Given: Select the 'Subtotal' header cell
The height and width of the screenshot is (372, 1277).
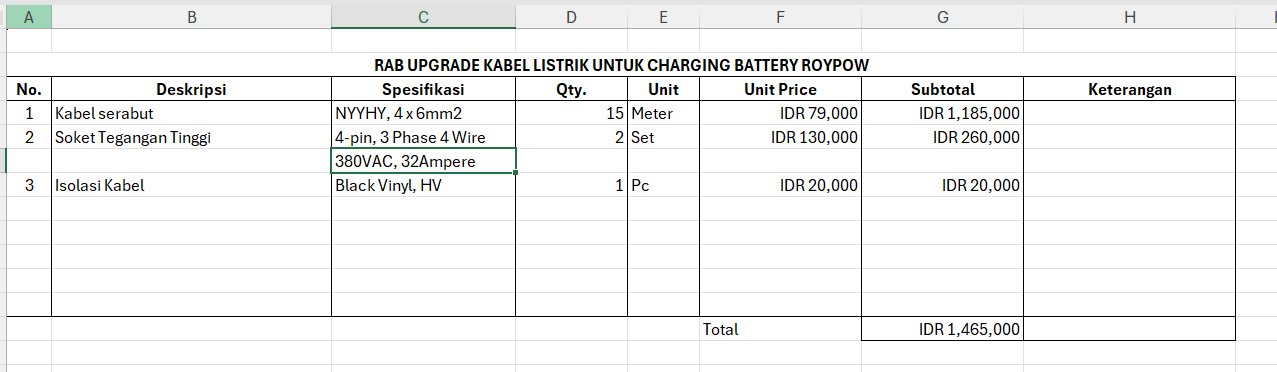Looking at the screenshot, I should pos(942,89).
